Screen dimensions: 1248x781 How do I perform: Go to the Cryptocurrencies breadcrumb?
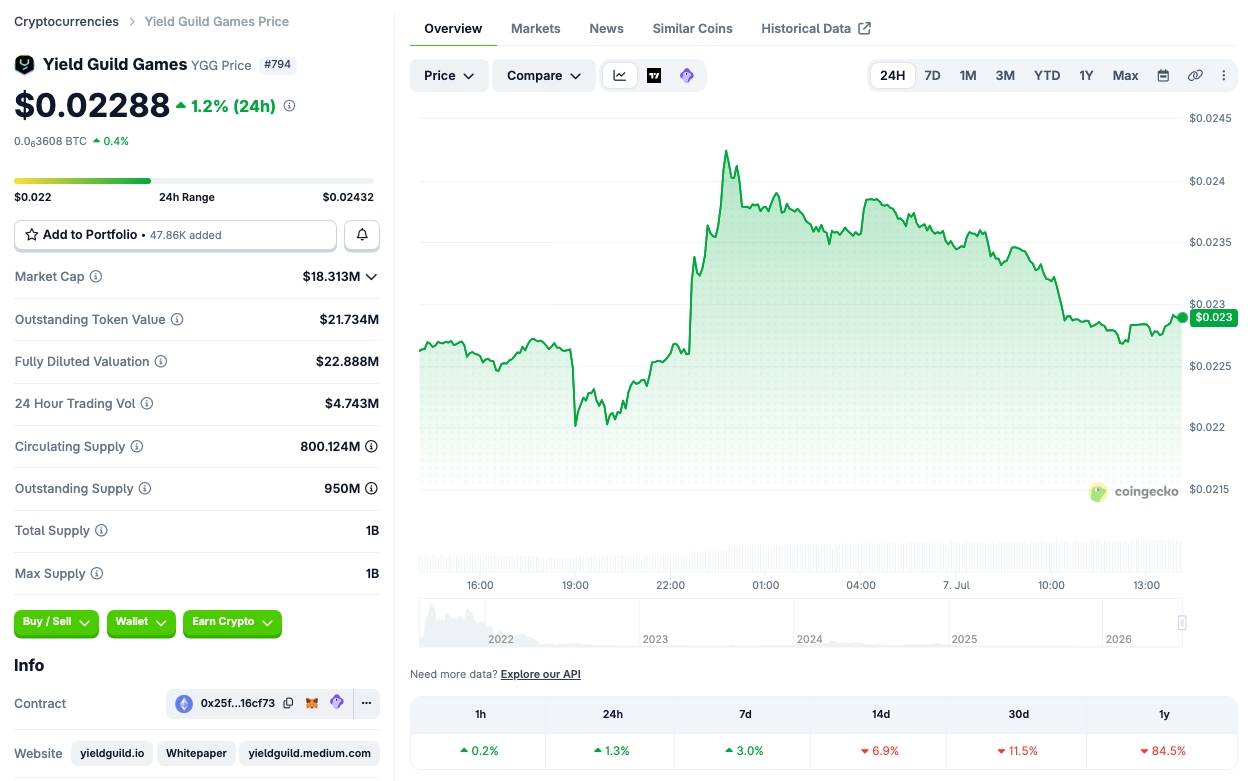(x=66, y=21)
